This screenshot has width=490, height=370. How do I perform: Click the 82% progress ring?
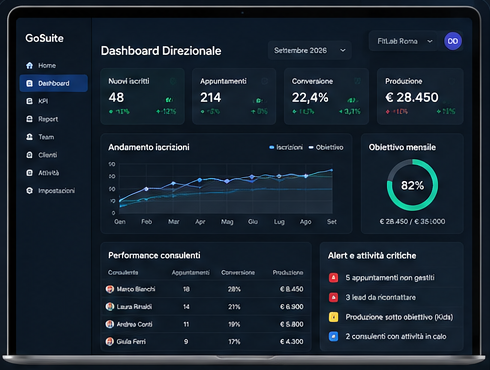pyautogui.click(x=412, y=185)
